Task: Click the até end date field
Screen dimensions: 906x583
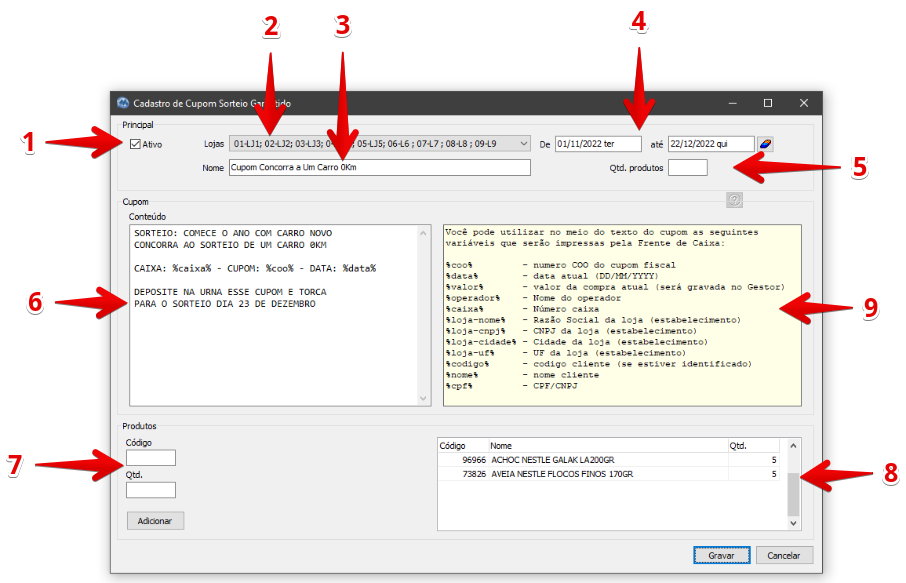Action: pos(711,144)
